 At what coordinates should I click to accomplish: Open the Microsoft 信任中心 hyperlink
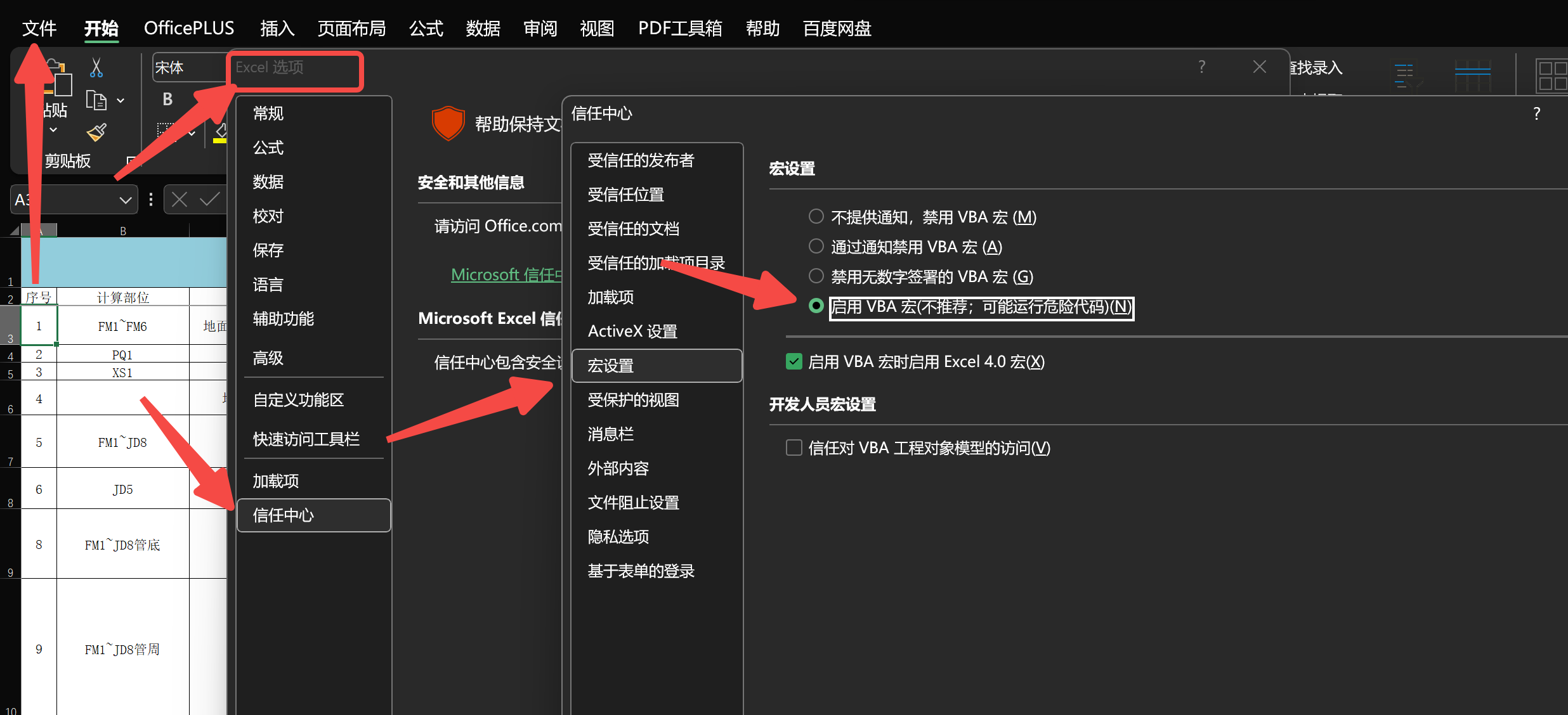[x=506, y=274]
